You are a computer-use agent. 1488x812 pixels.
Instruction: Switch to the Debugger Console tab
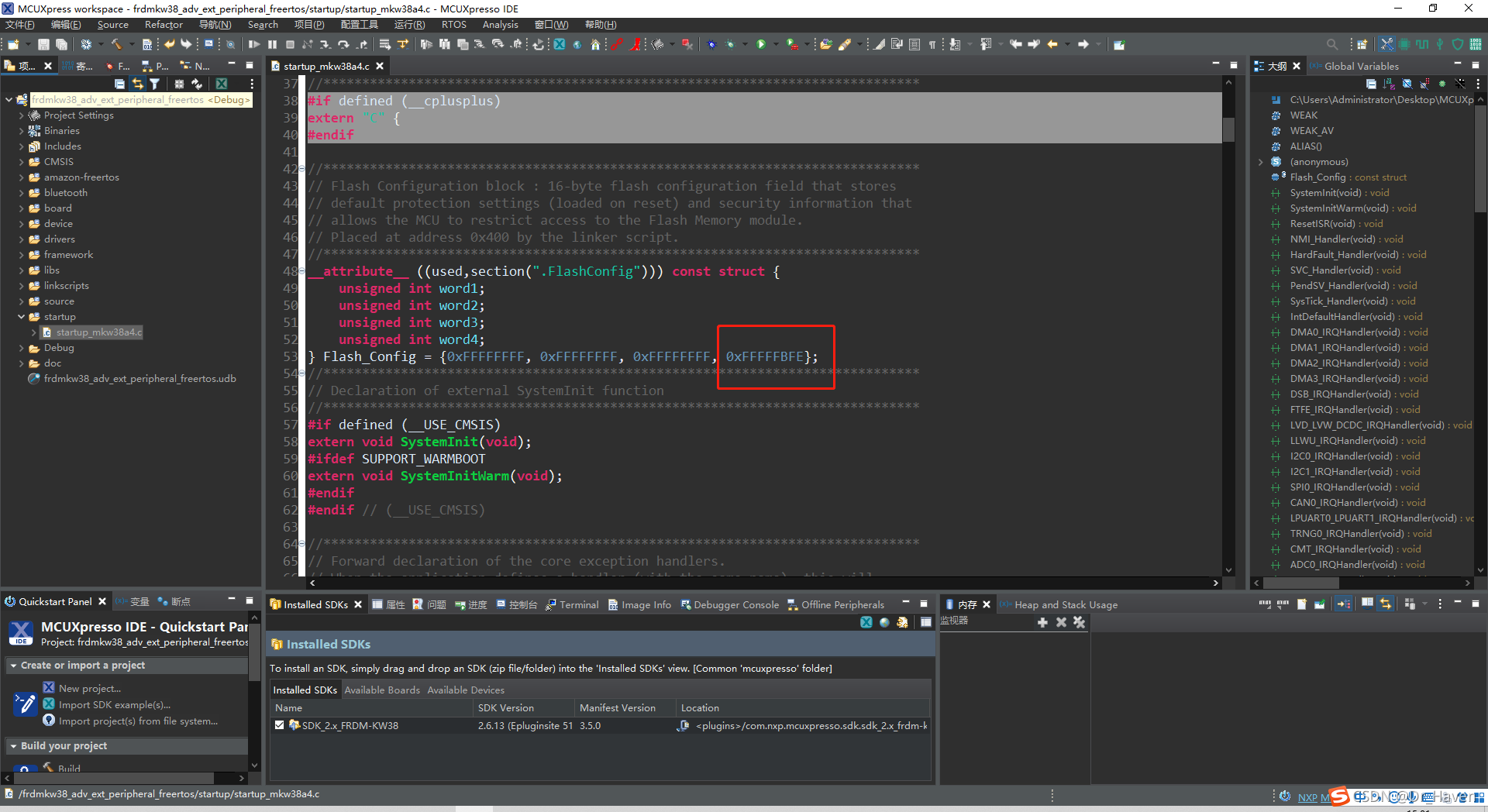tap(735, 605)
